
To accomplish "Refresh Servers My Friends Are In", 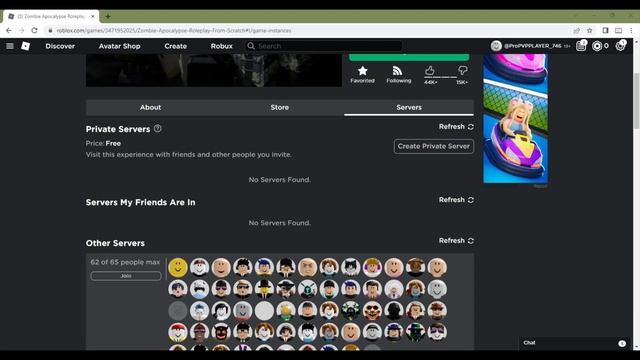I will pyautogui.click(x=456, y=200).
